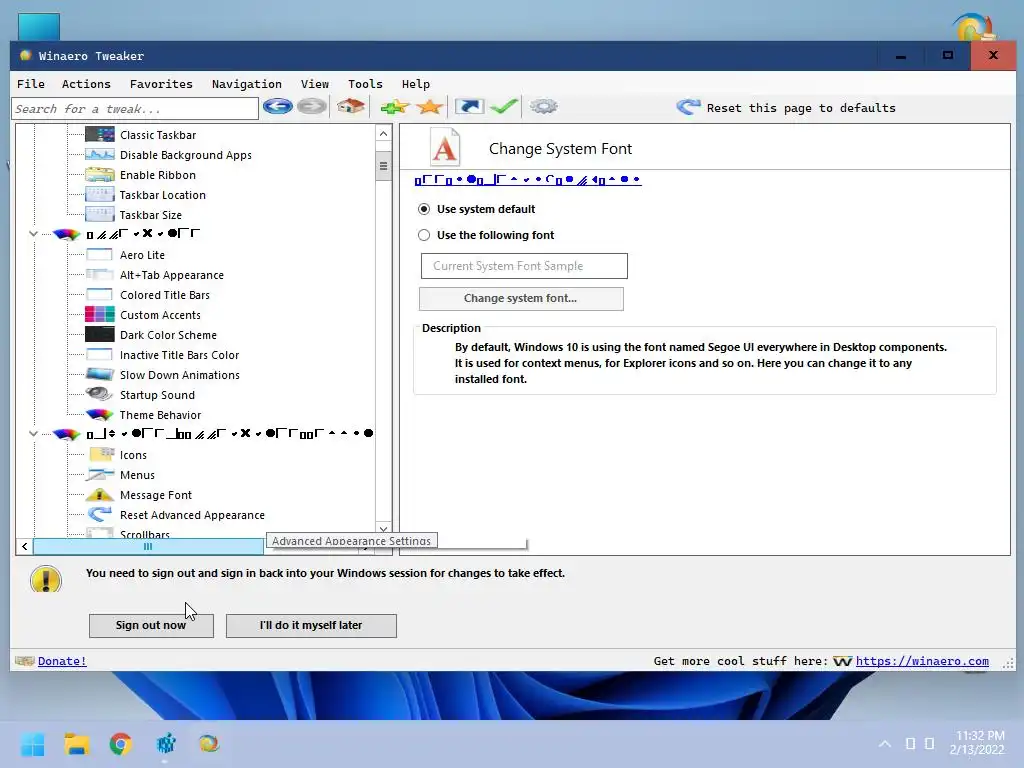The width and height of the screenshot is (1024, 768).
Task: Click the Change system font... button
Action: tap(521, 298)
